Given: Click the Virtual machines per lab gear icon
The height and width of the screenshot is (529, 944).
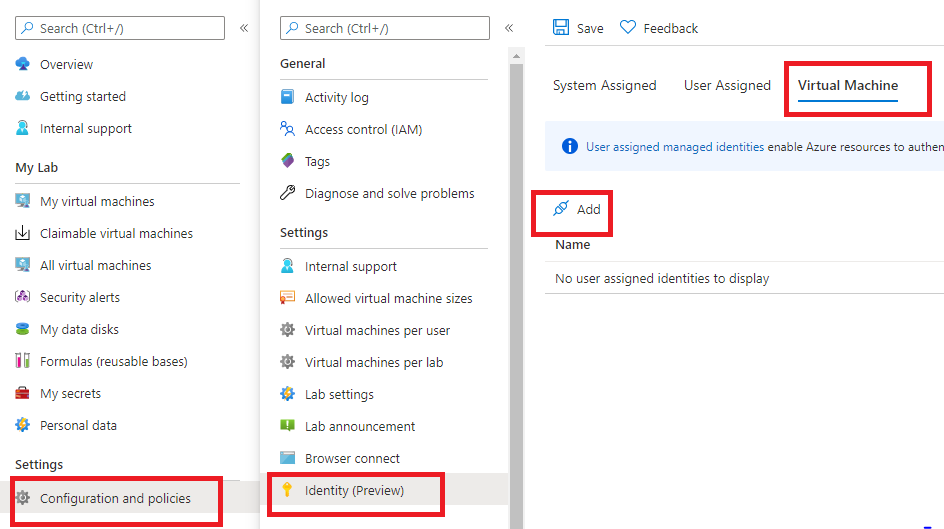Looking at the screenshot, I should click(x=288, y=362).
